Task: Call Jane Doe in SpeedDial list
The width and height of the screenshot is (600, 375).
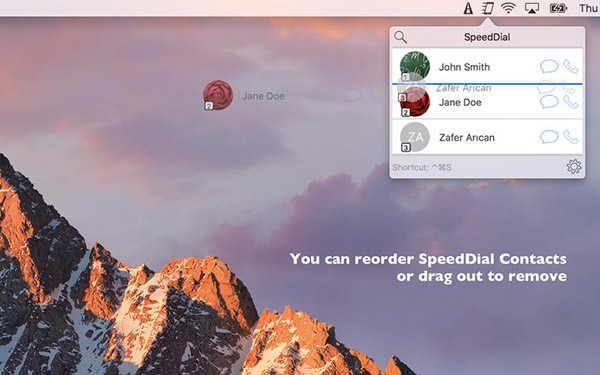Action: pyautogui.click(x=571, y=102)
